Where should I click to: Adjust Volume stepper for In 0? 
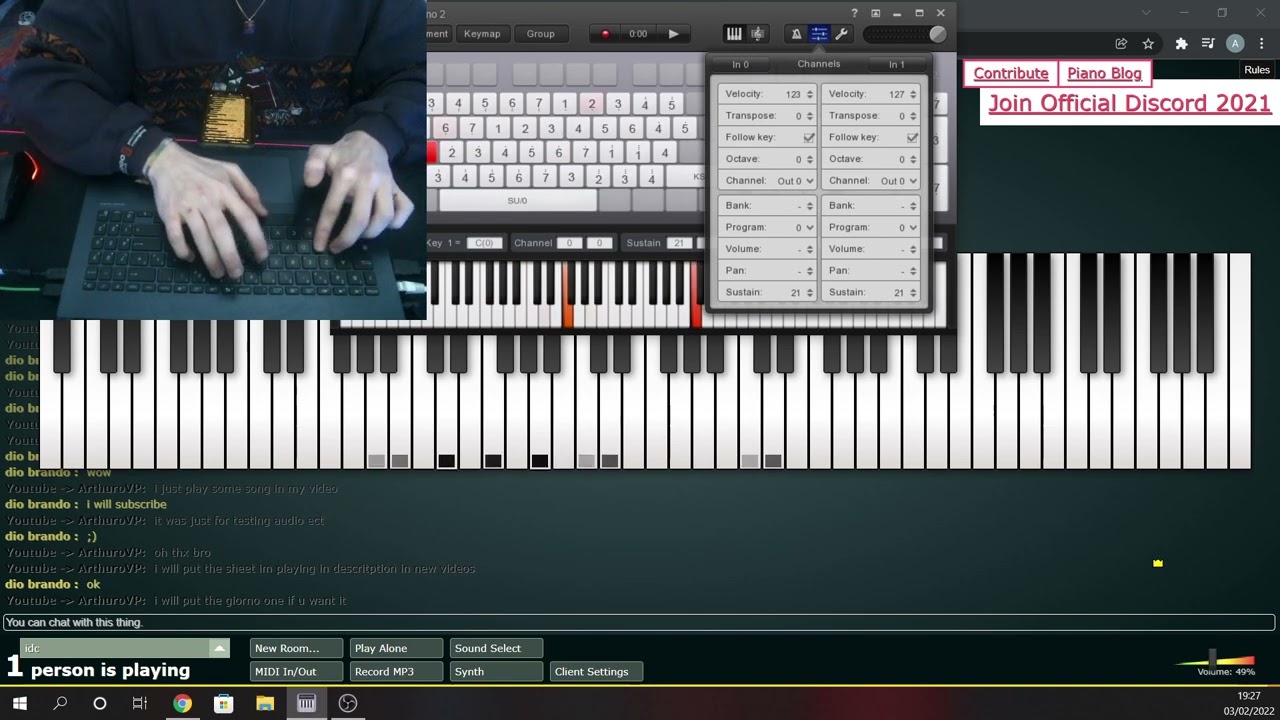pos(810,249)
